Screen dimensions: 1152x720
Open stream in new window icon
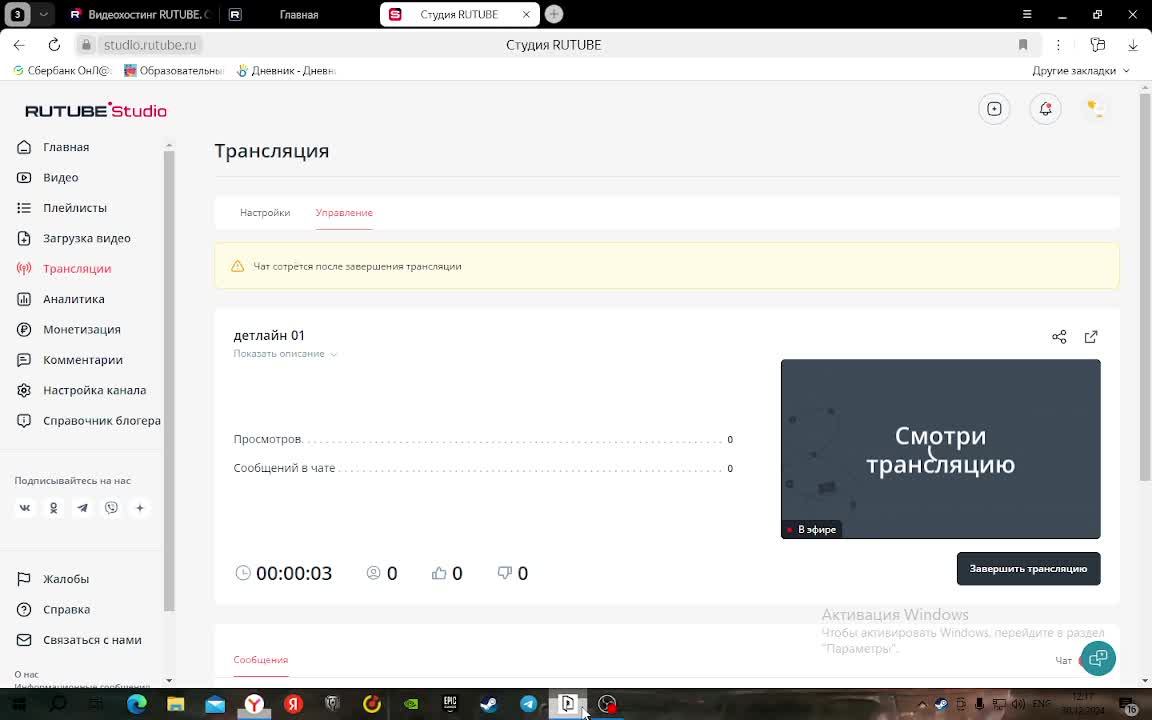click(x=1091, y=336)
